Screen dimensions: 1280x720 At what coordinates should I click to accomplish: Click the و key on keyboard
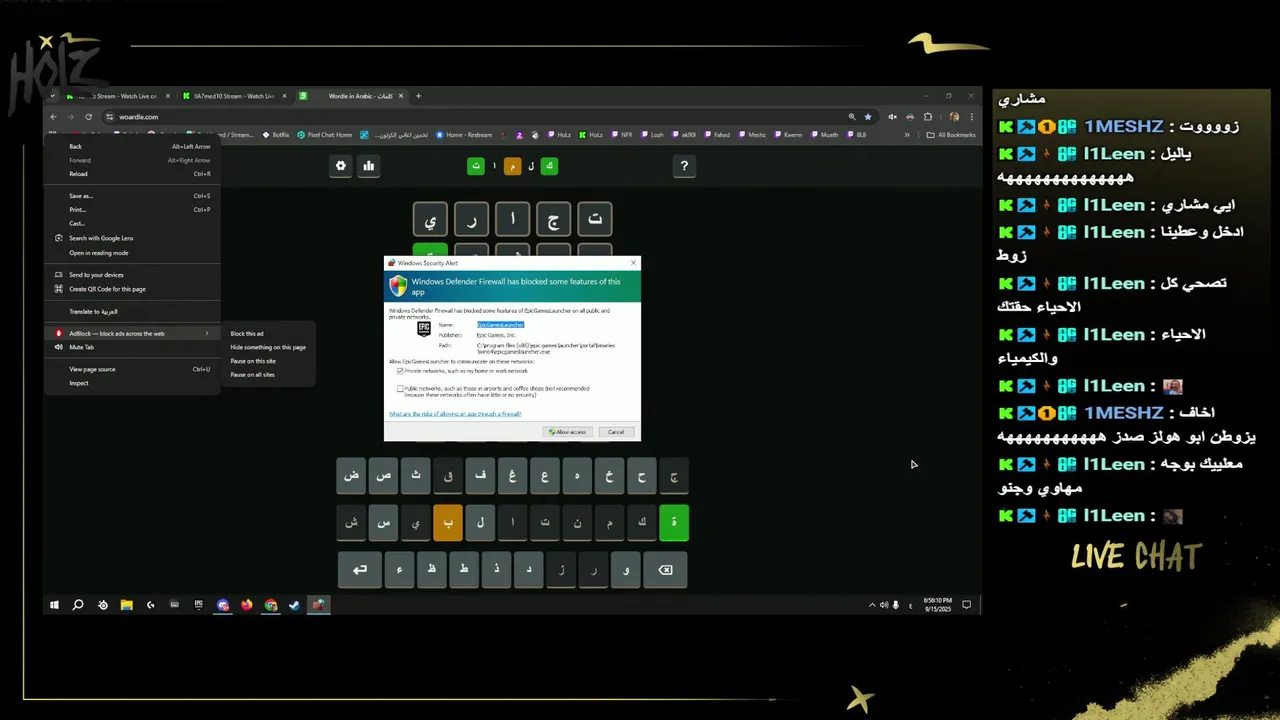coord(626,570)
